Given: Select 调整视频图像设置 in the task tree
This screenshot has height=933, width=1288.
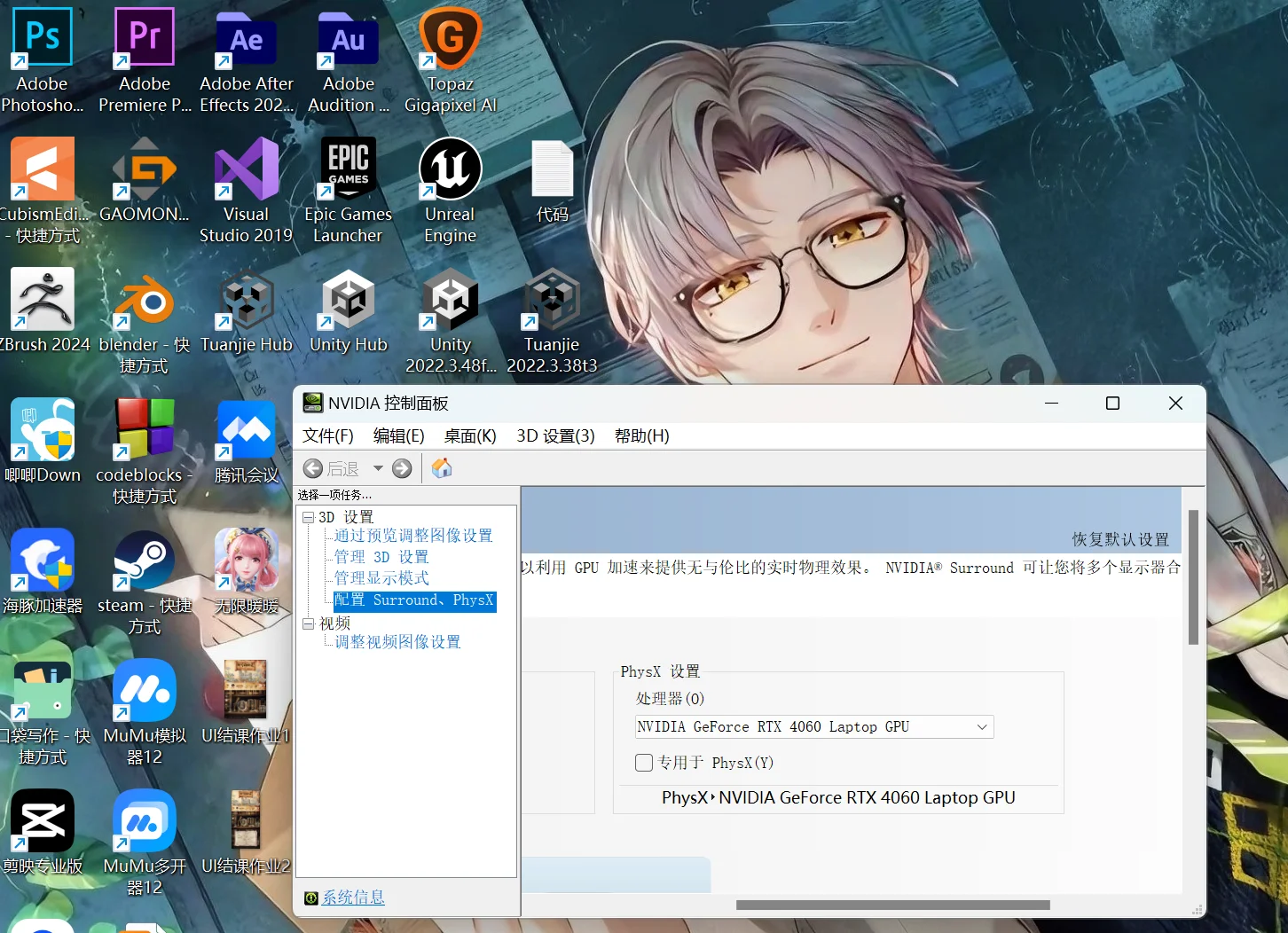Looking at the screenshot, I should coord(397,642).
